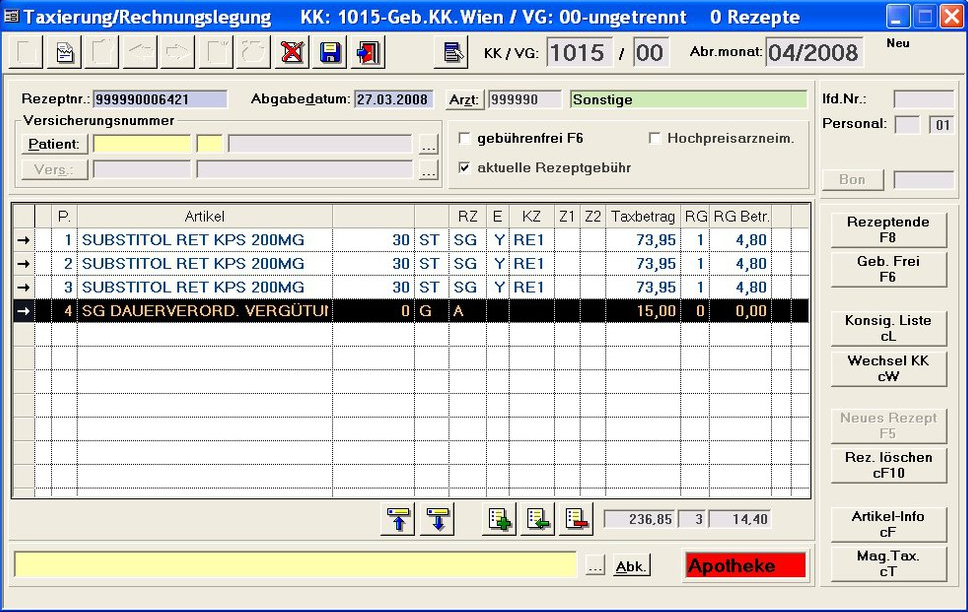Move row down with blue down-arrow icon
This screenshot has width=968, height=612.
436,519
